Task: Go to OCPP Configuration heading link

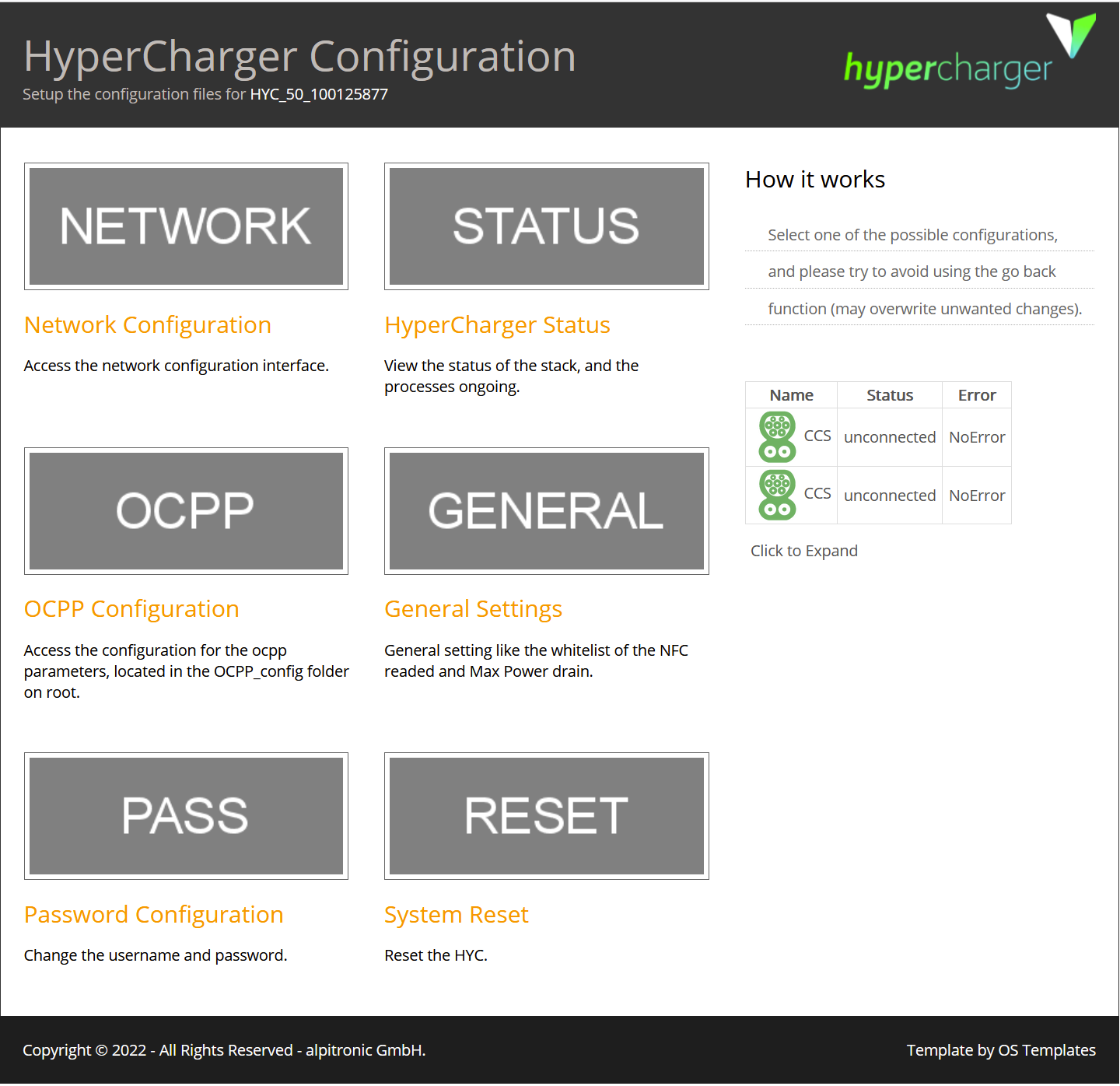Action: click(131, 609)
